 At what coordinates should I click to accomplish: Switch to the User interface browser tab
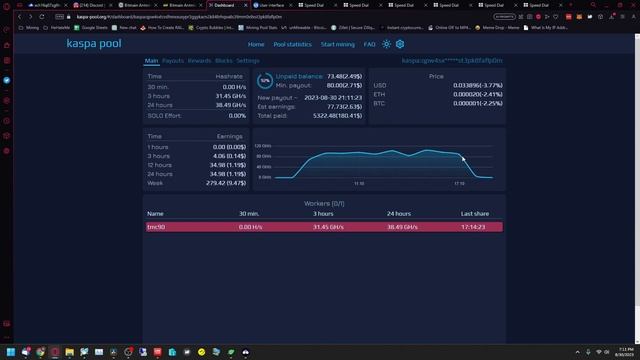pos(272,5)
